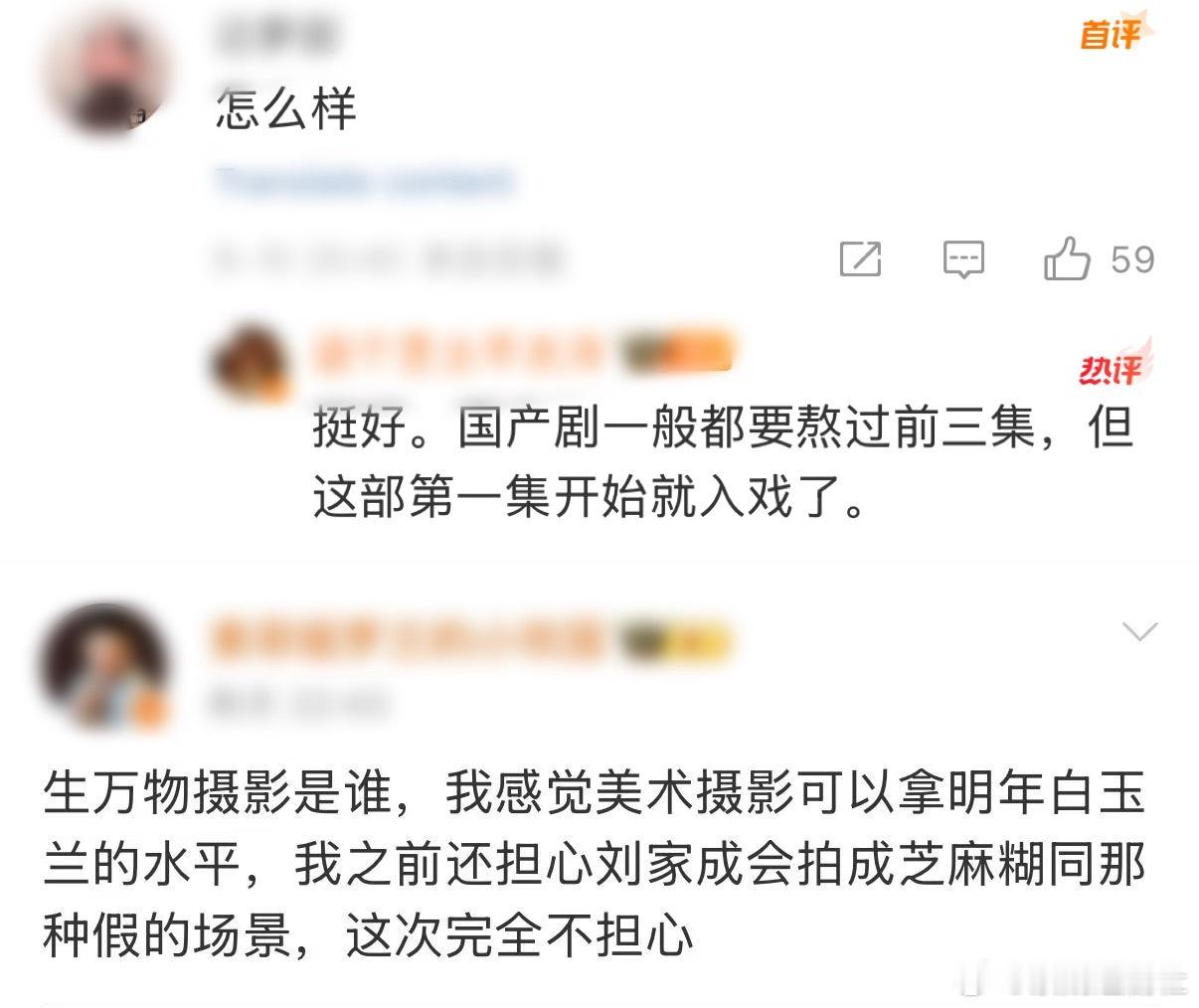This screenshot has height=1008, width=1199.
Task: Tap the reply starting with 挺好。国产剧
Action: pos(724,463)
